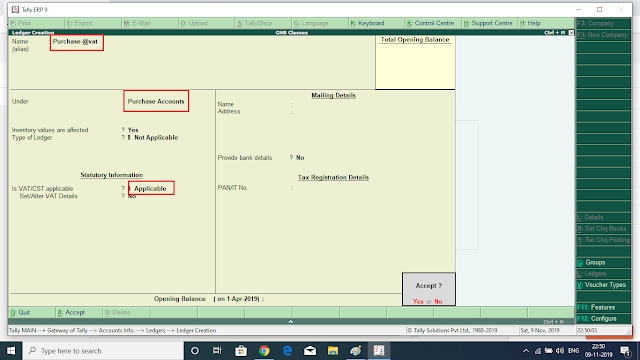Open F12: Configure button
Viewport: 640px width, 360px height.
603,318
